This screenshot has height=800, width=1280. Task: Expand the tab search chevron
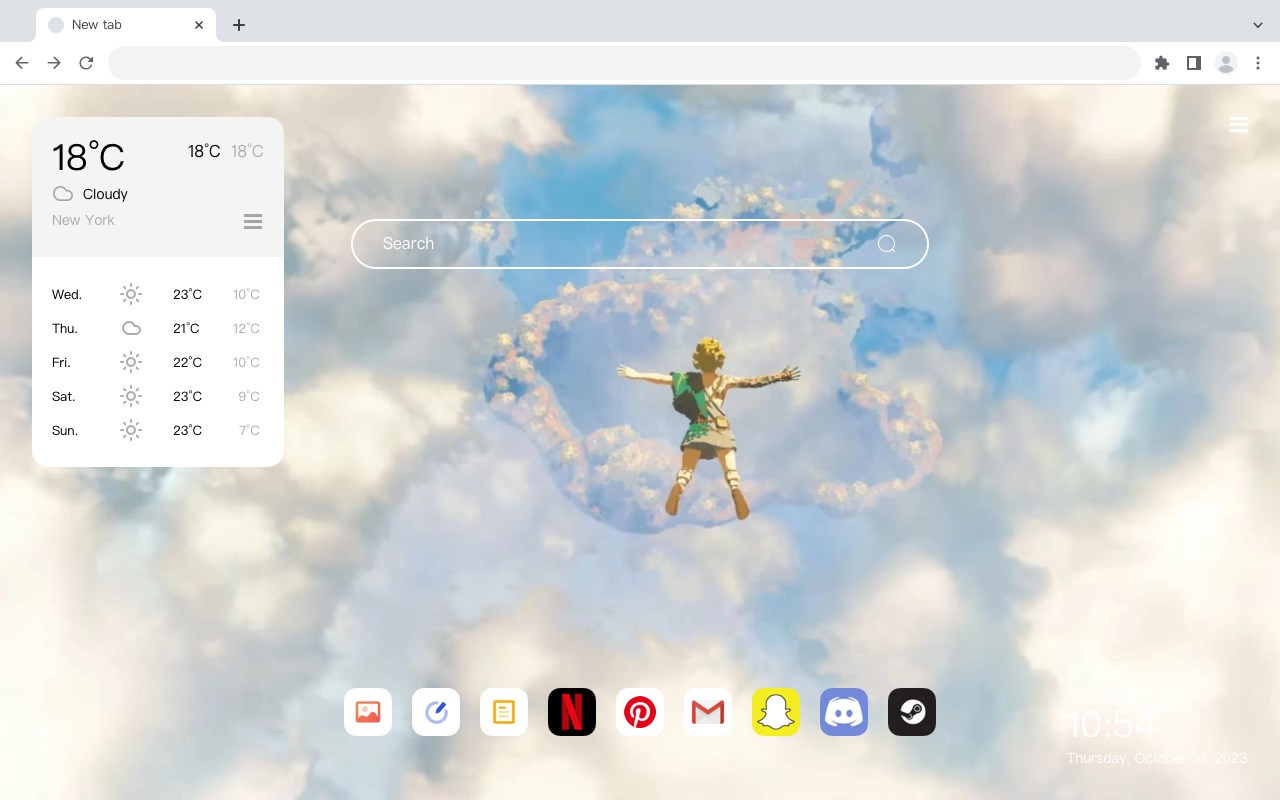(x=1258, y=25)
